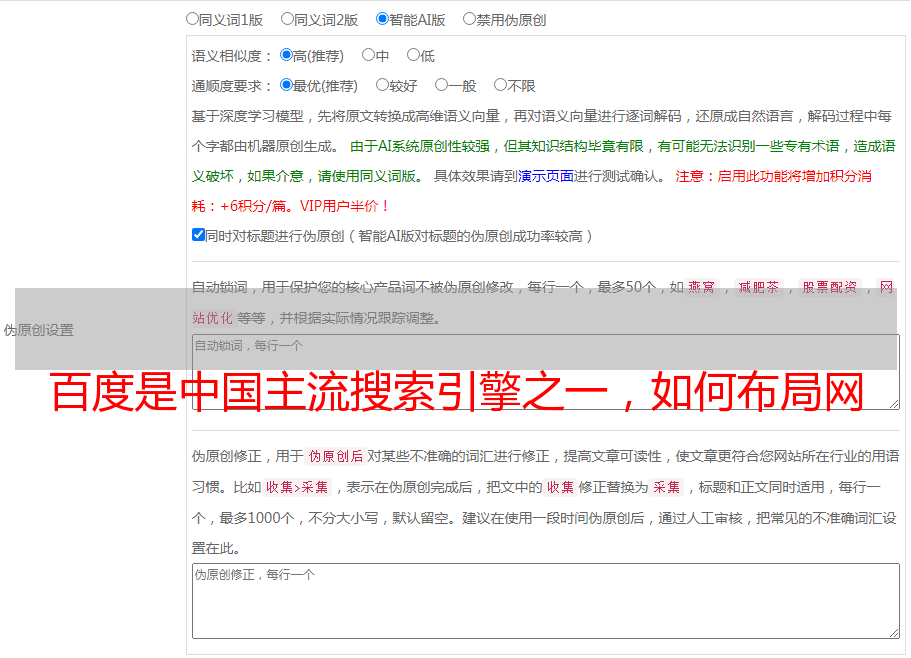Toggle 同时对标题进行伪原创 checkbox

(x=198, y=235)
